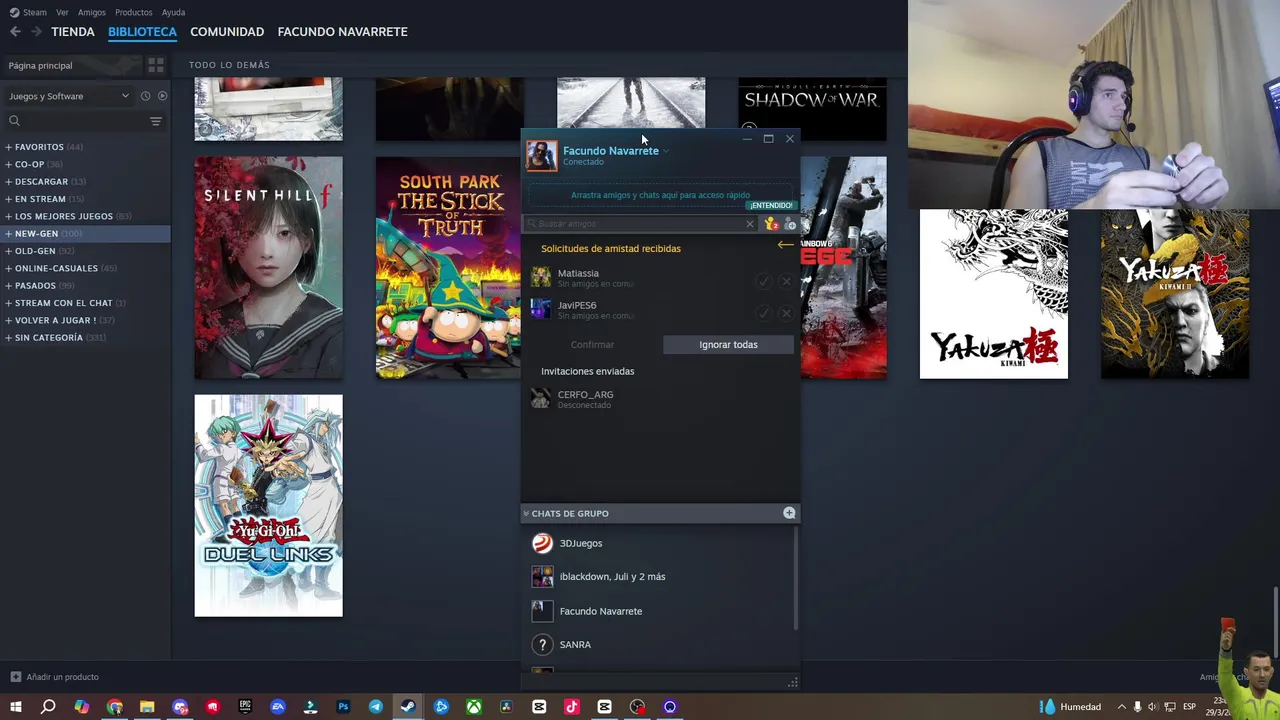Open 3DJuegos group chat

tap(658, 543)
